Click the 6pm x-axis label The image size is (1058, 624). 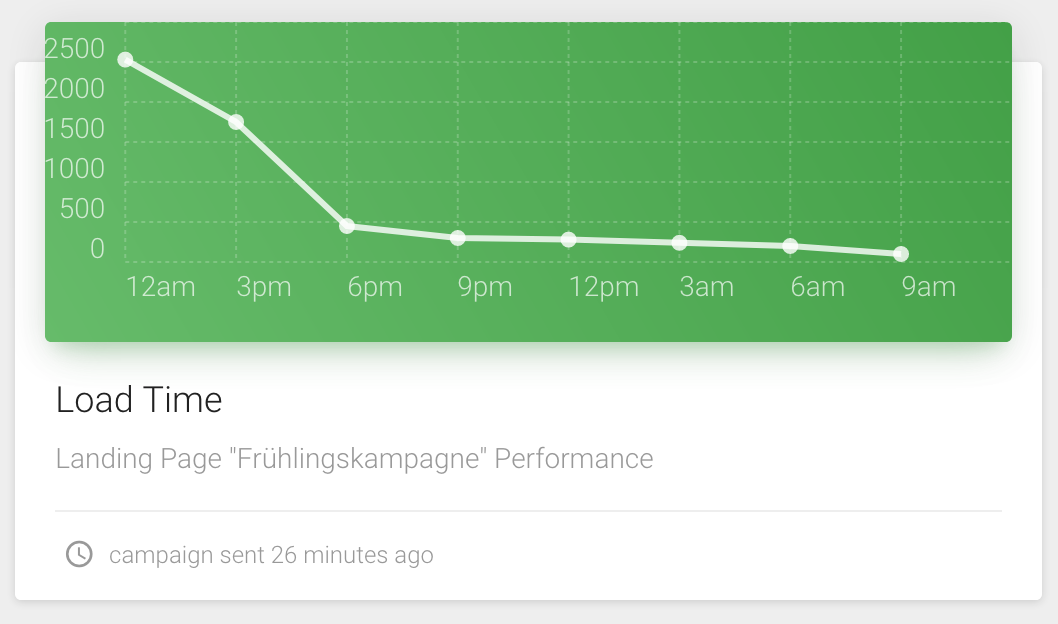375,288
